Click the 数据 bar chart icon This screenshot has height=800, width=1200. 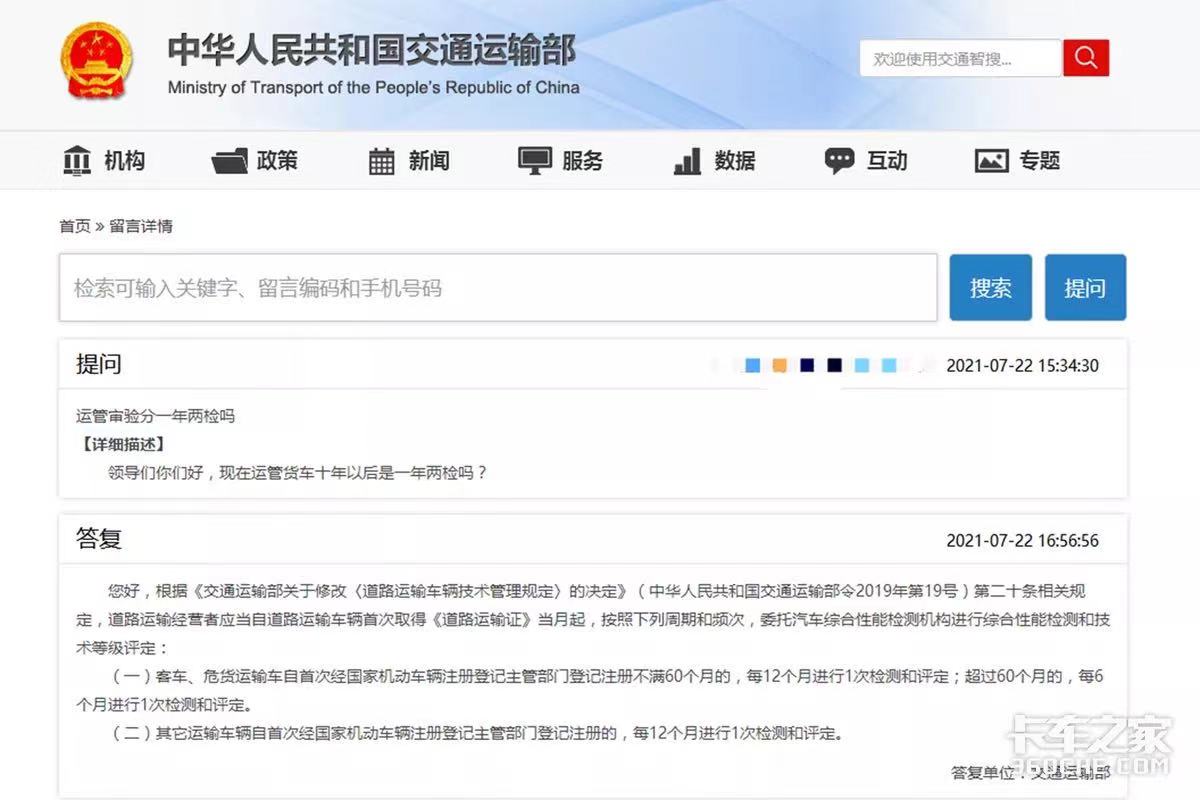pos(687,161)
